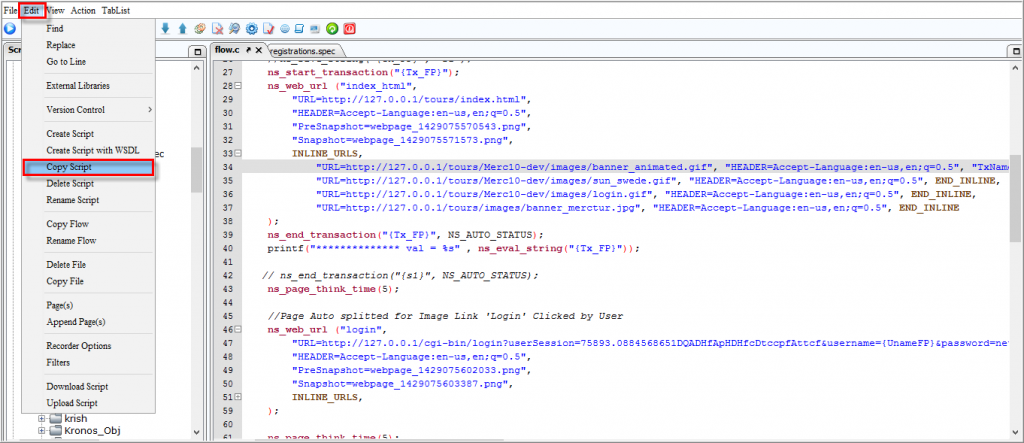
Task: Click the colorful palette-like toolbar icon
Action: point(200,29)
